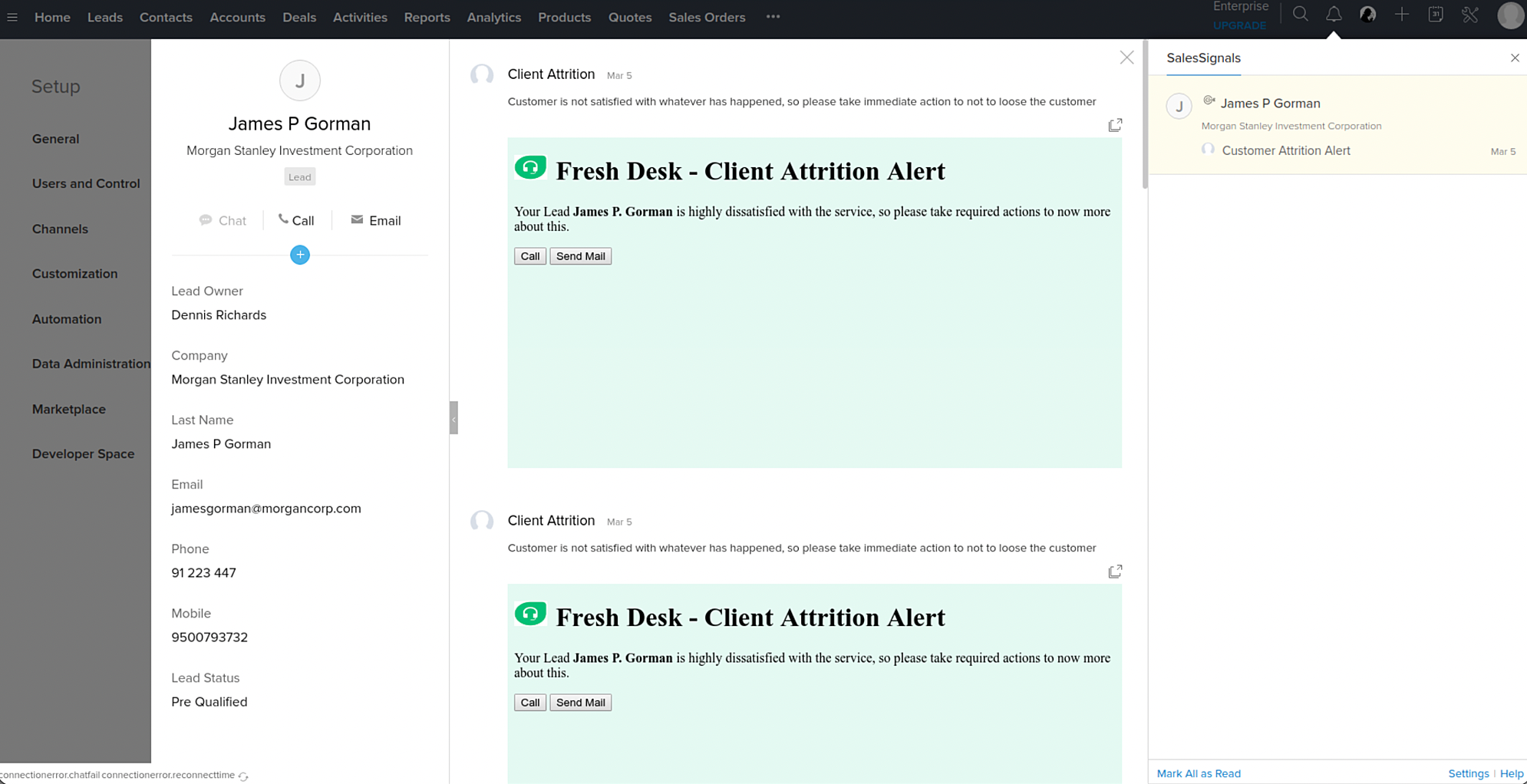Open SalesSignals Settings link

(x=1468, y=773)
